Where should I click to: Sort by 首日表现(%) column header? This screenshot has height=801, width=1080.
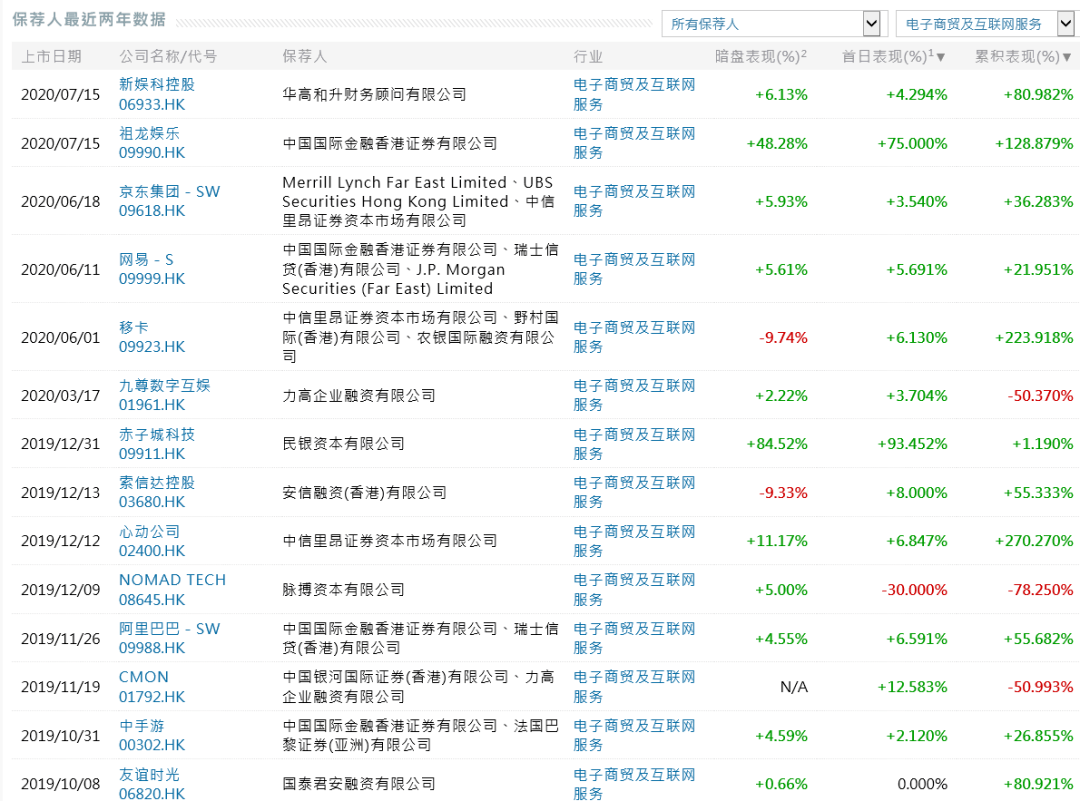(893, 56)
